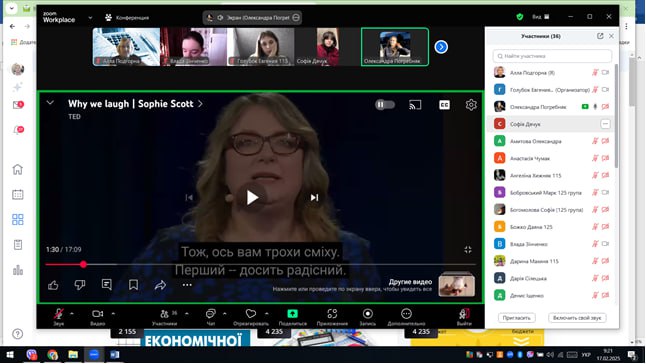Click the cast to TV icon
The width and height of the screenshot is (646, 364).
(x=415, y=105)
